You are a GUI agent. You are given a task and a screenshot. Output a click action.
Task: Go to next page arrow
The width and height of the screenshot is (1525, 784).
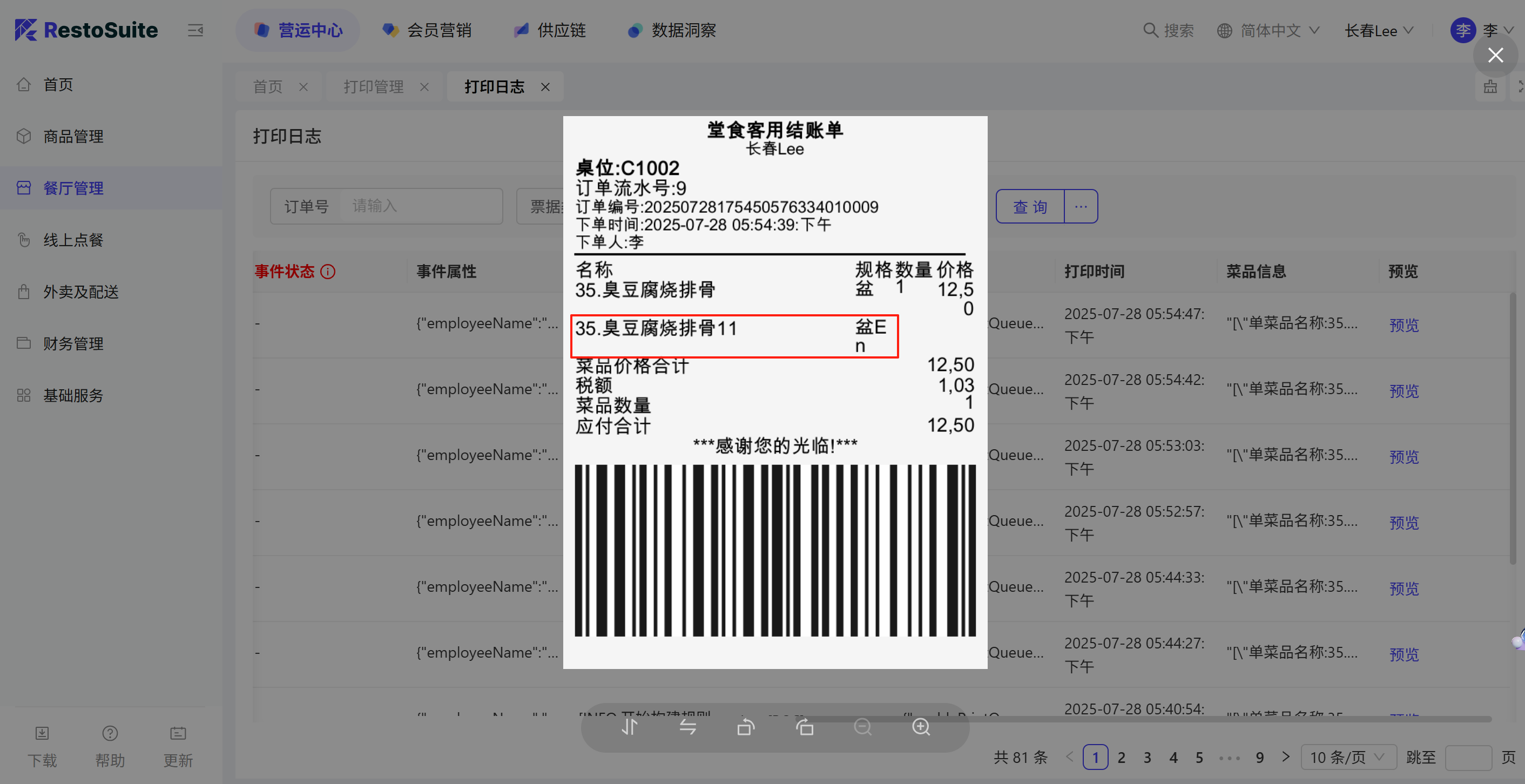[x=1286, y=757]
